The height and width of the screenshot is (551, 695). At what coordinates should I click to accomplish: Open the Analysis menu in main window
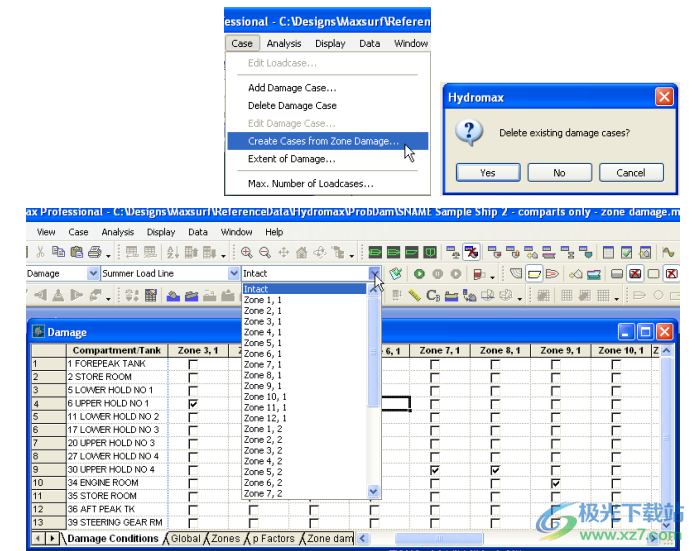pos(117,232)
